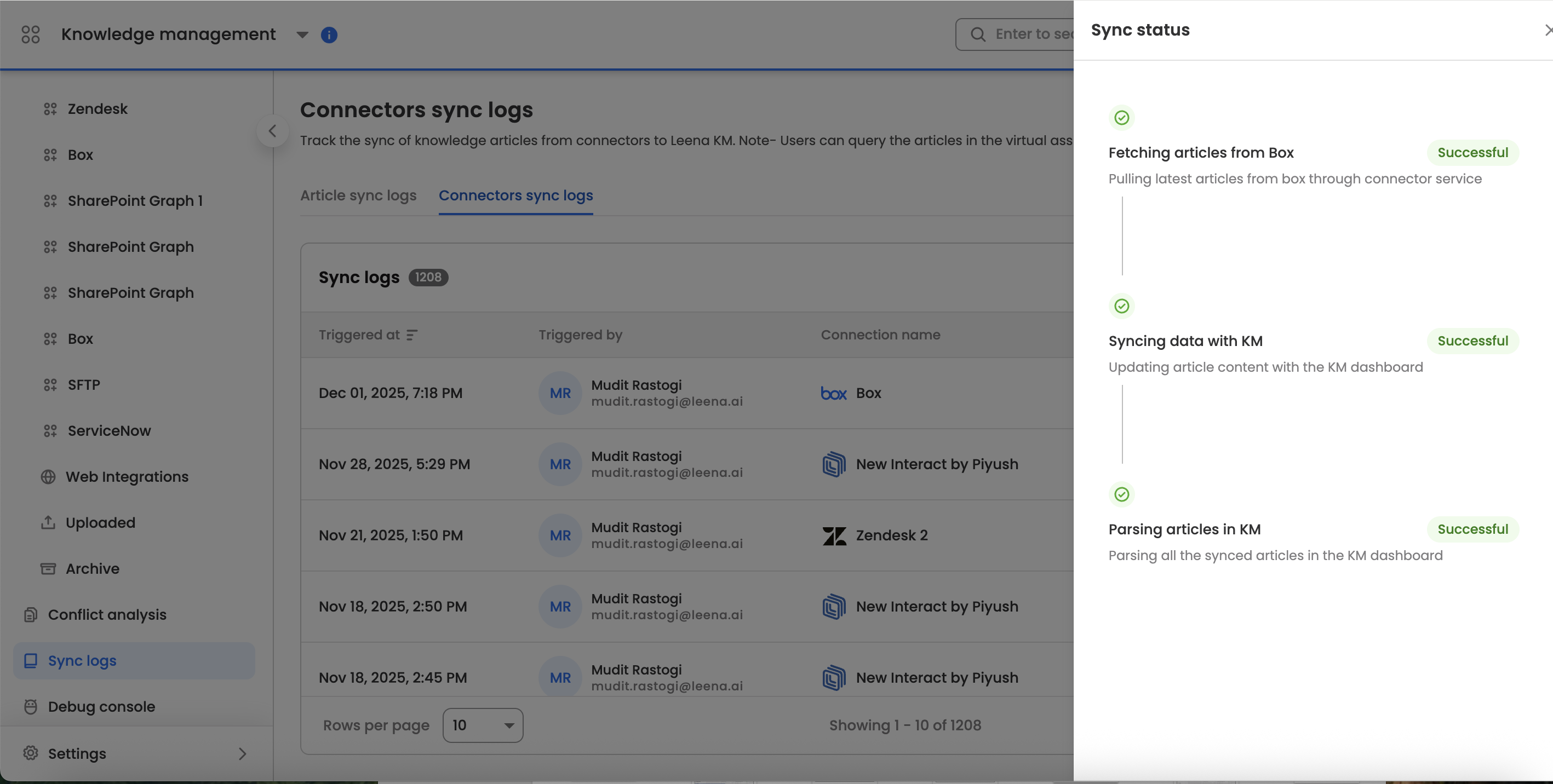Image resolution: width=1553 pixels, height=784 pixels.
Task: Open Sync logs in the sidebar
Action: (82, 660)
